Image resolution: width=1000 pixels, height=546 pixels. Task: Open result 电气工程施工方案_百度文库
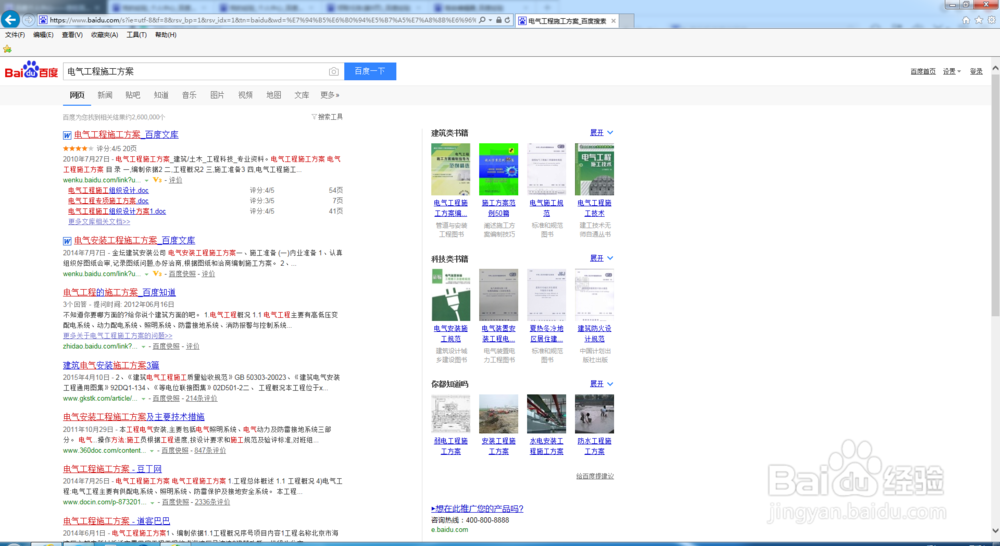126,135
